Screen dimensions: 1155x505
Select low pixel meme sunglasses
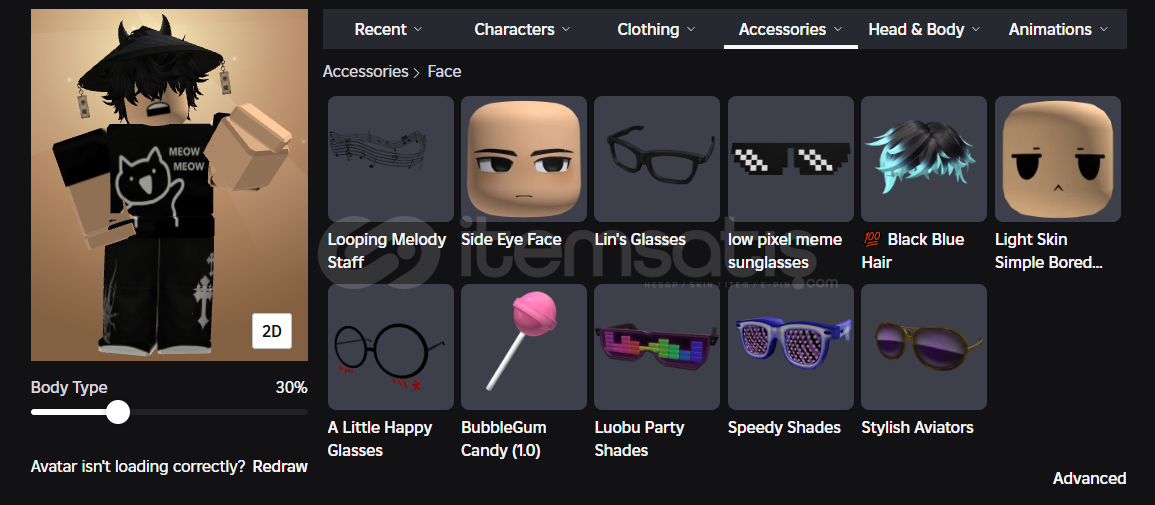click(x=790, y=159)
